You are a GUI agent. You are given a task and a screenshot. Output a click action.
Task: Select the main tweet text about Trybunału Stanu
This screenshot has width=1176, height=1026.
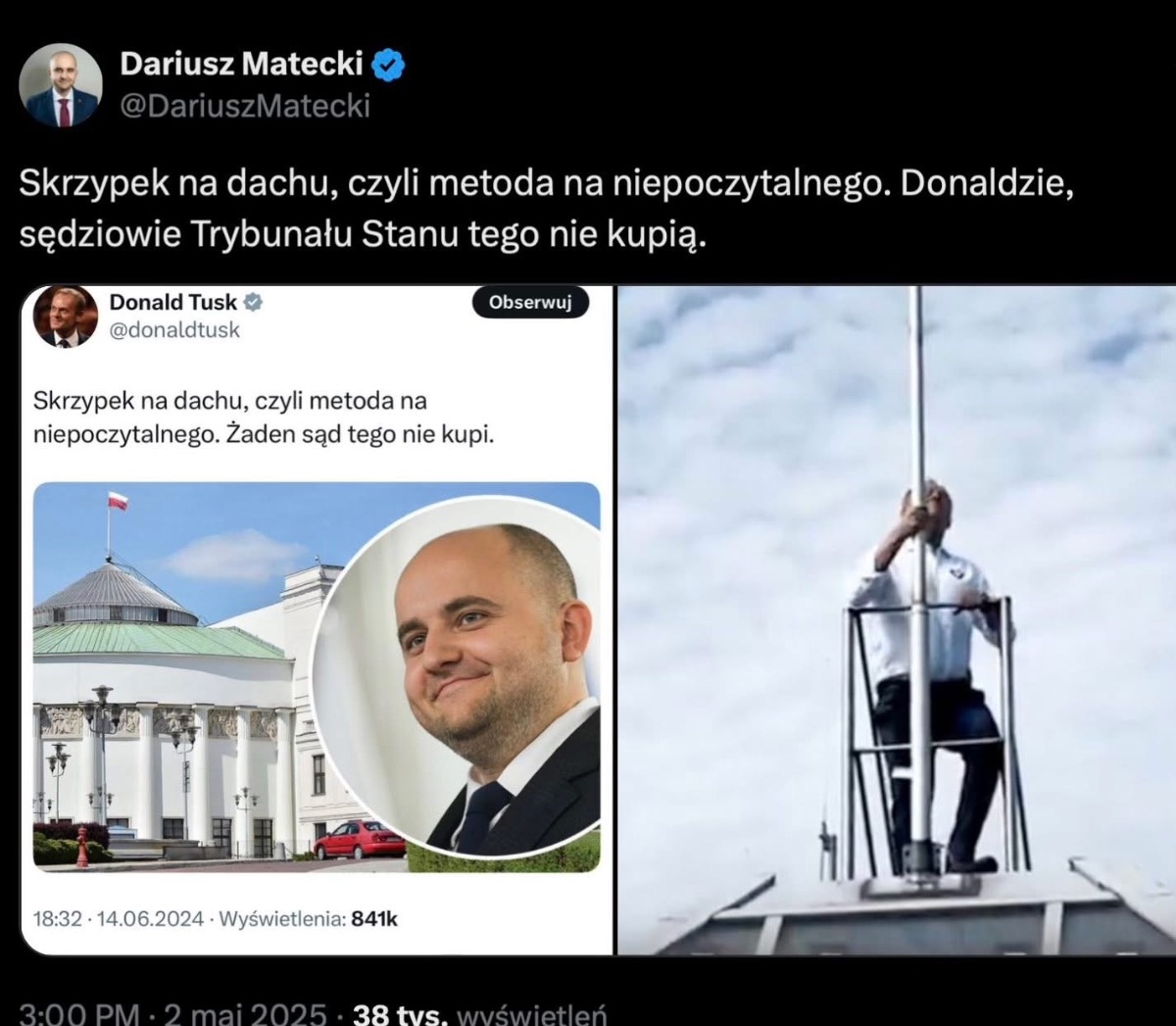tap(546, 209)
